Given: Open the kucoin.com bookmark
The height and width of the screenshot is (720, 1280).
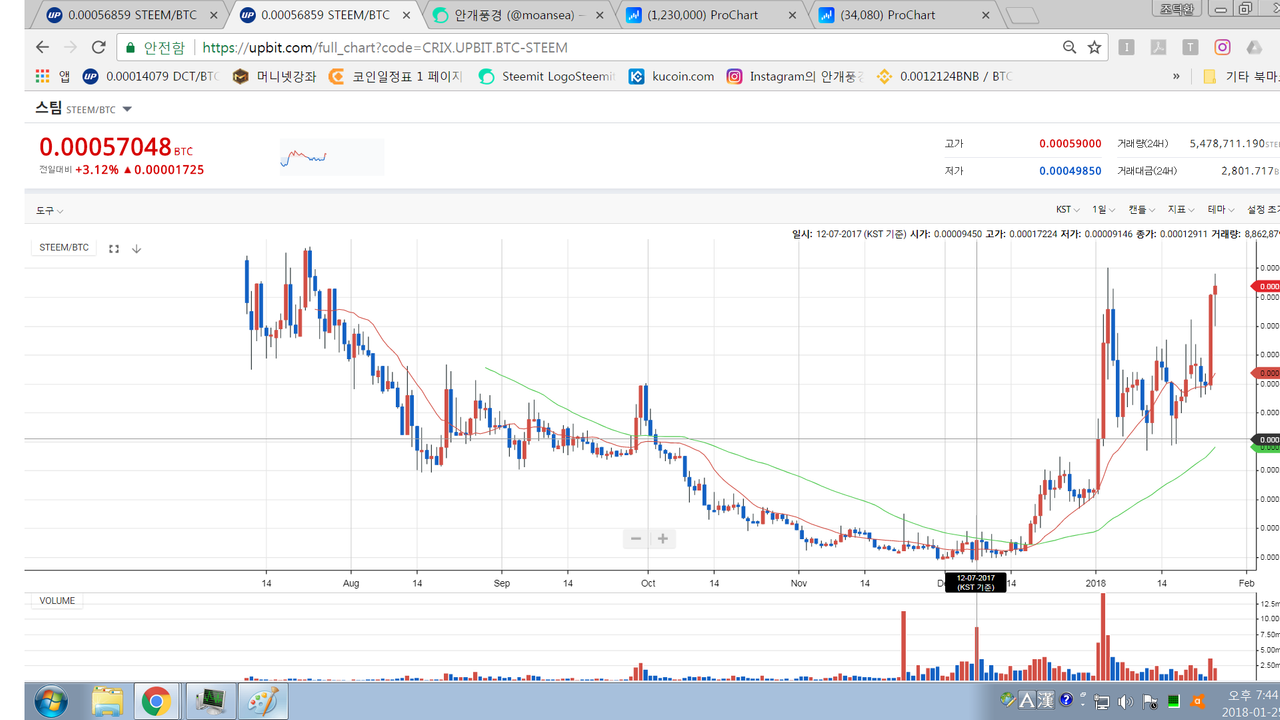Looking at the screenshot, I should pos(672,76).
